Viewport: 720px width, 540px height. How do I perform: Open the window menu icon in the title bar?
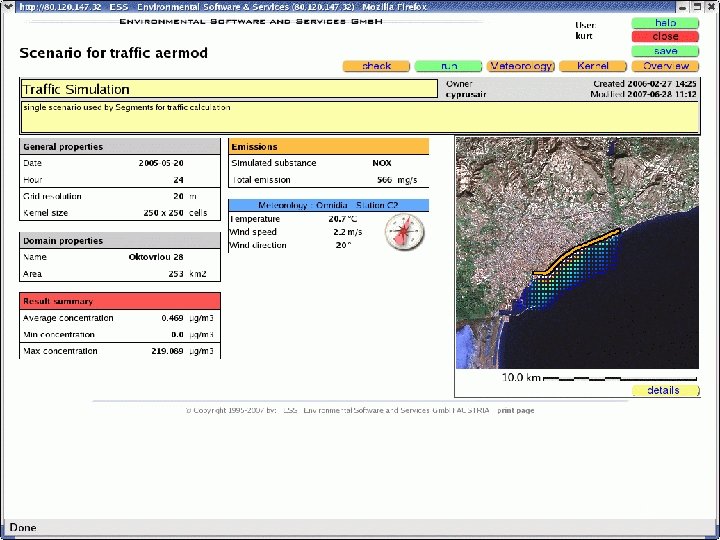(x=9, y=6)
